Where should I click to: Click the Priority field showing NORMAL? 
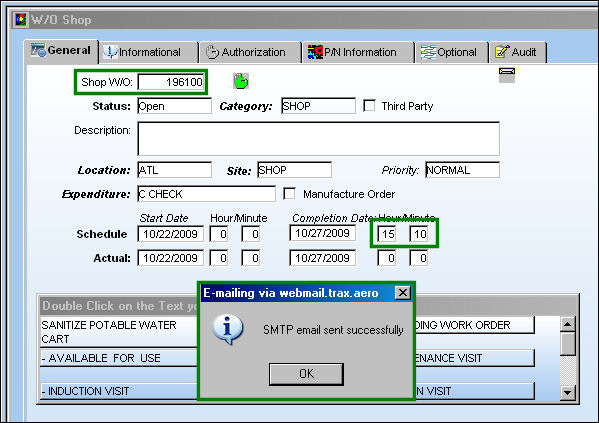tap(462, 170)
